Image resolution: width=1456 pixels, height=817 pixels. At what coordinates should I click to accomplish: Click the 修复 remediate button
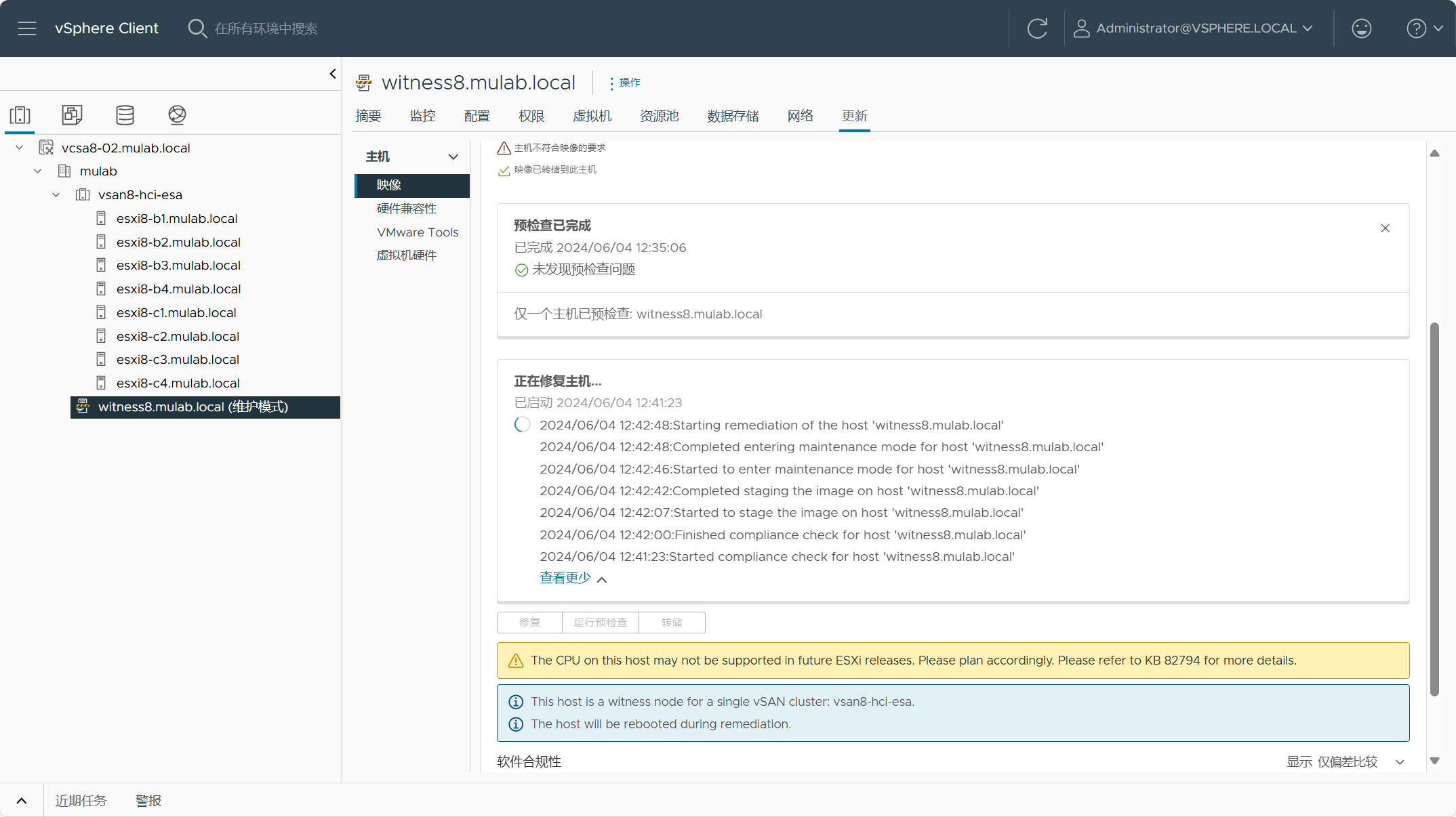pyautogui.click(x=529, y=623)
